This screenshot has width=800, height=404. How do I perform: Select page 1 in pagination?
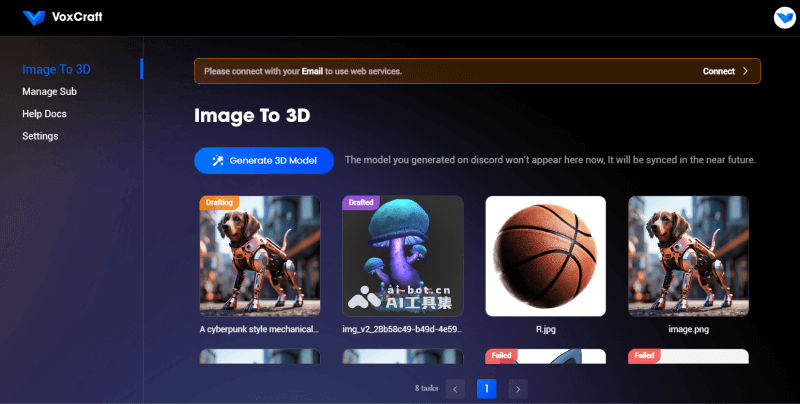pyautogui.click(x=486, y=388)
